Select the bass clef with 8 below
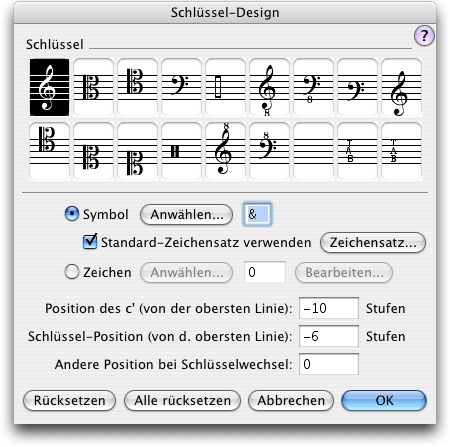Viewport: 450px width, 447px height. (x=314, y=87)
